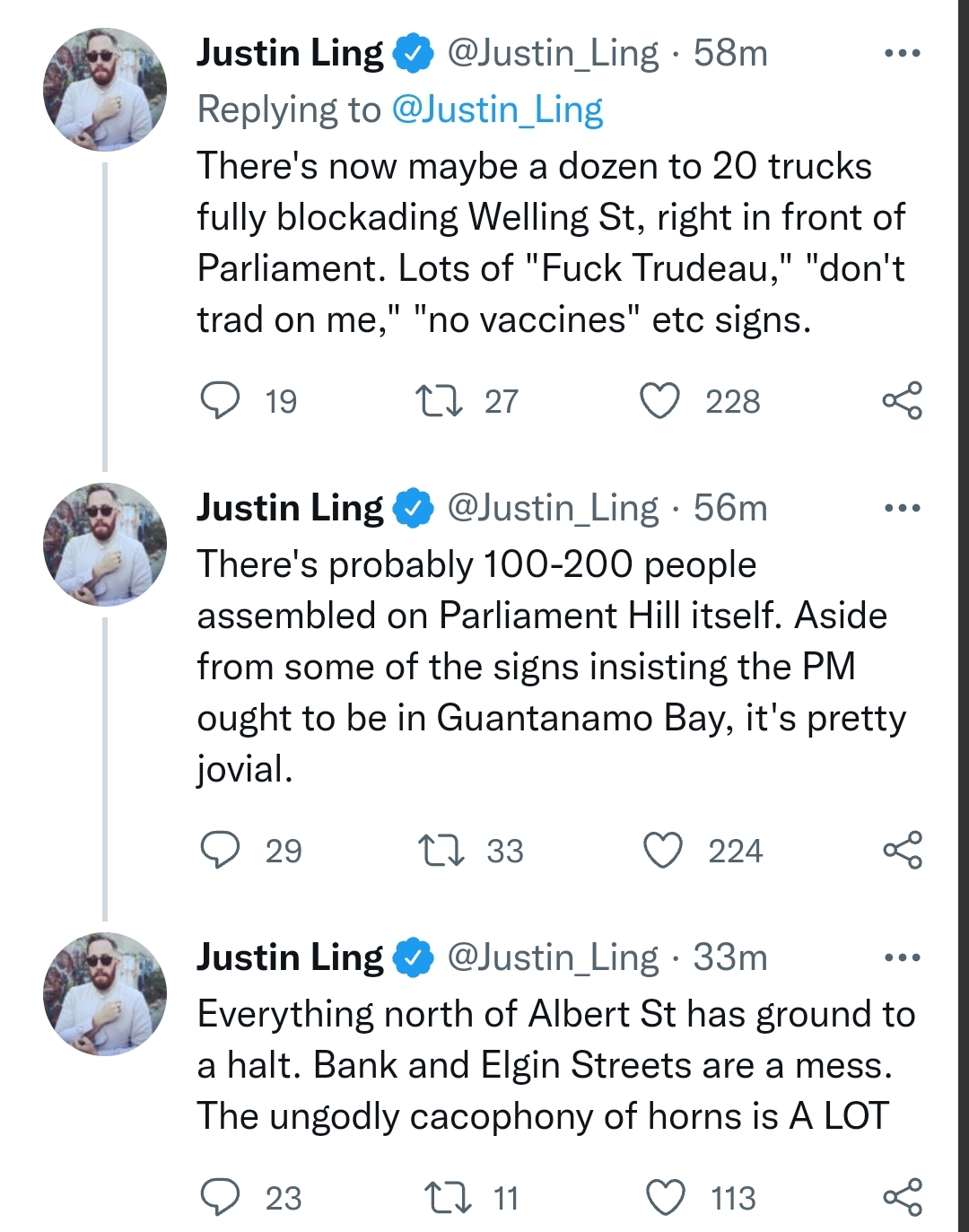Retweet the tweet with 27 retweets
This screenshot has height=1232, width=969.
[x=439, y=400]
